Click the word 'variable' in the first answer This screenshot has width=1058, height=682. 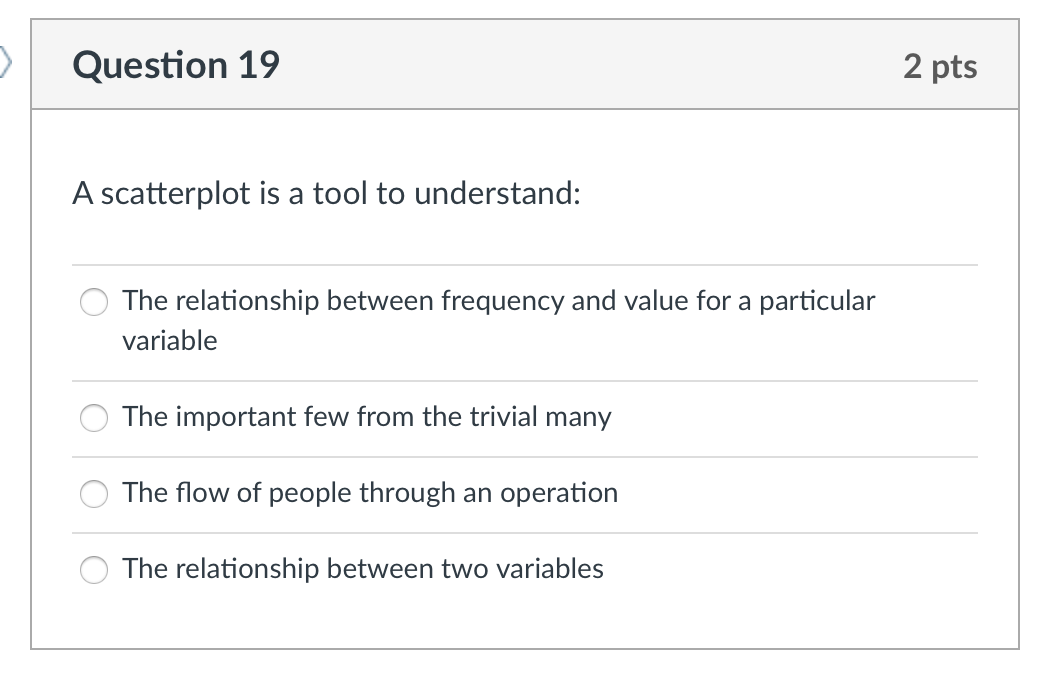tap(168, 340)
